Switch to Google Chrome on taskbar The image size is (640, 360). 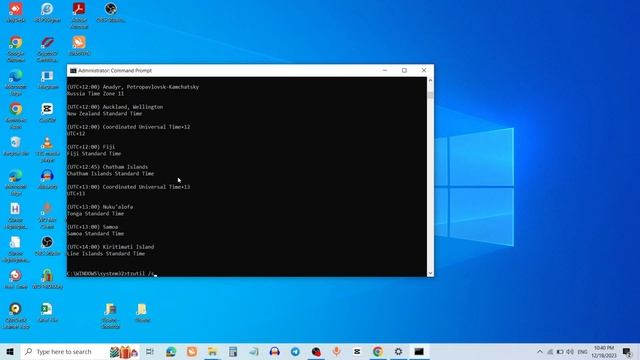378,352
